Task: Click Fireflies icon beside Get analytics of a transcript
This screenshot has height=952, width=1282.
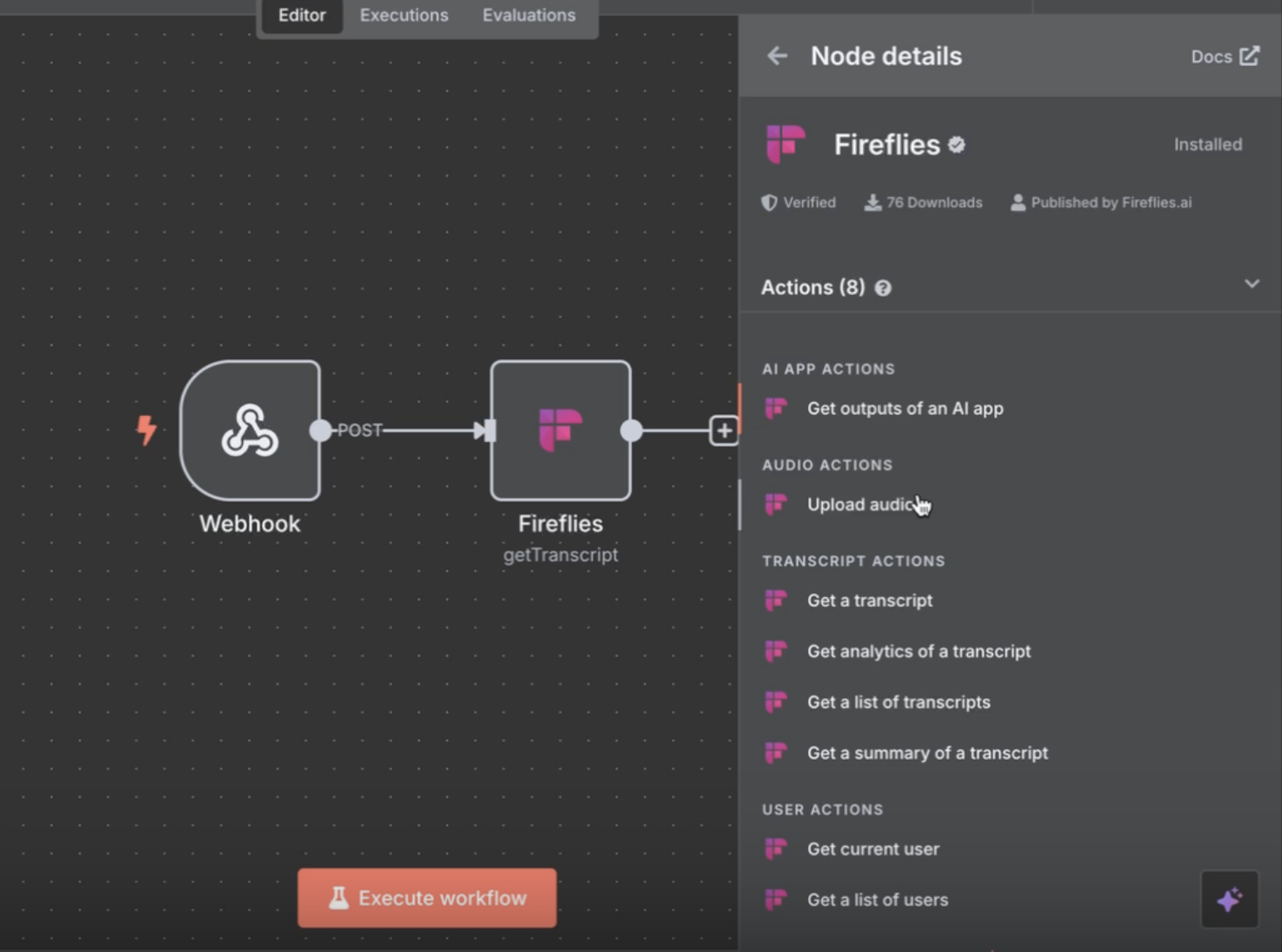Action: (x=776, y=651)
